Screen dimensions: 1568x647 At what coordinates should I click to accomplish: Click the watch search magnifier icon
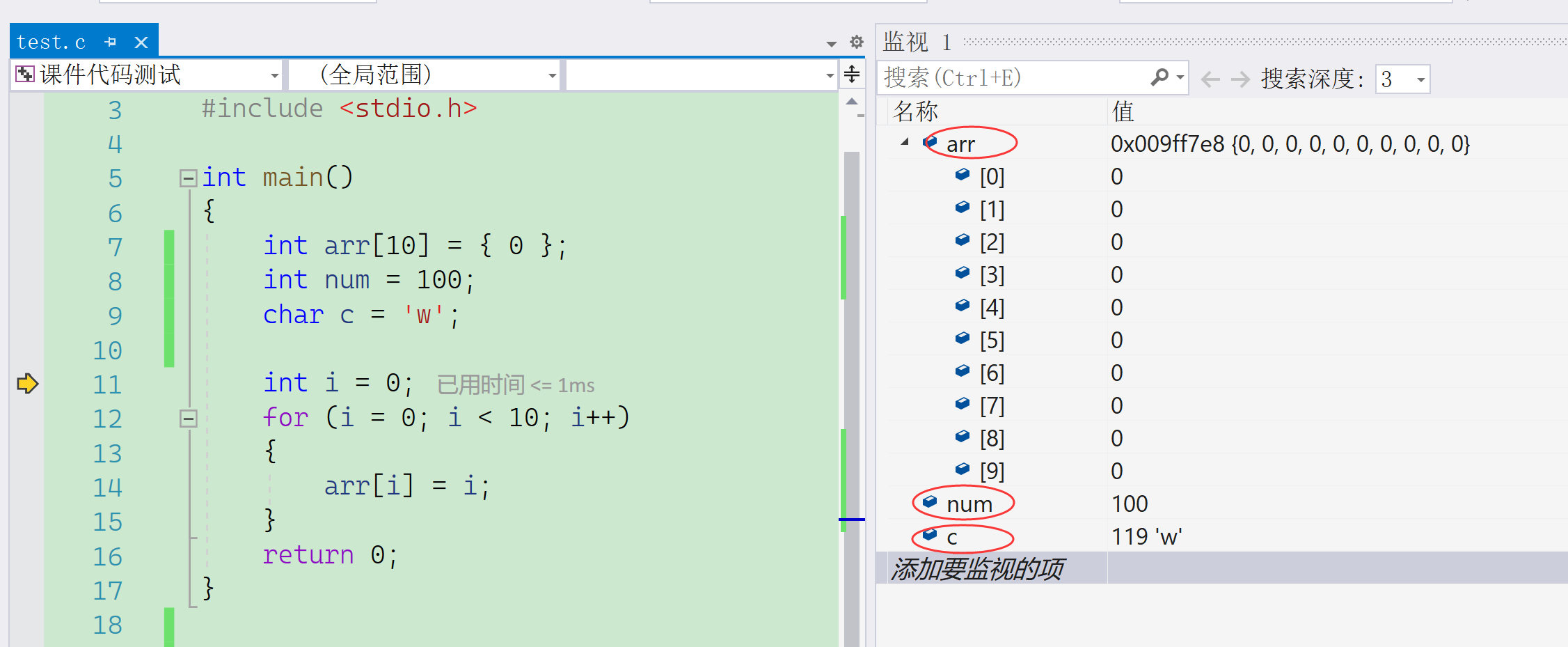[1159, 77]
